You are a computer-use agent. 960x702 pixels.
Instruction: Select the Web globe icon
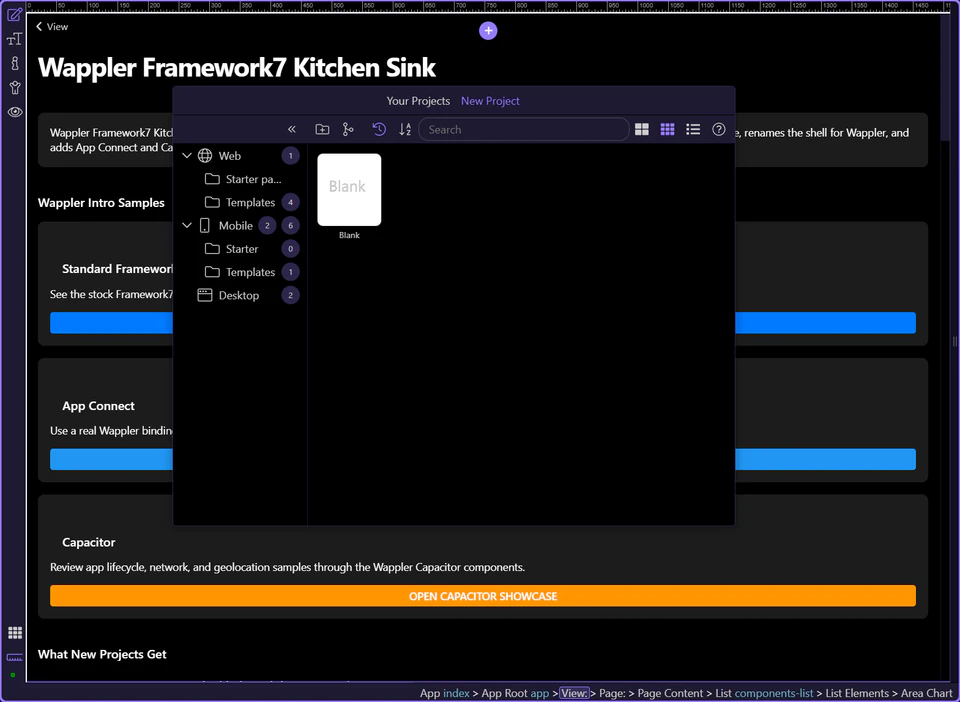[205, 155]
